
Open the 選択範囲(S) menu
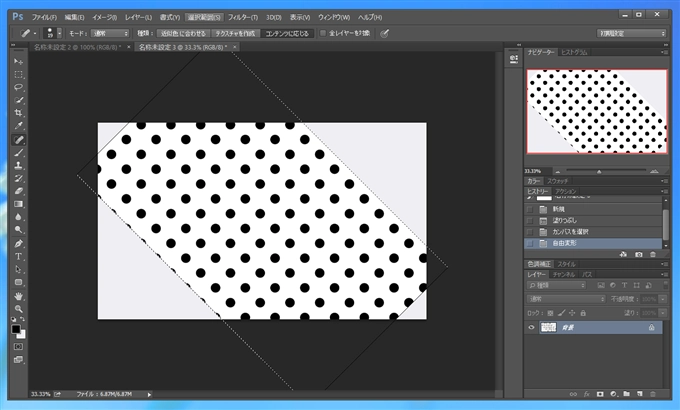tap(204, 17)
